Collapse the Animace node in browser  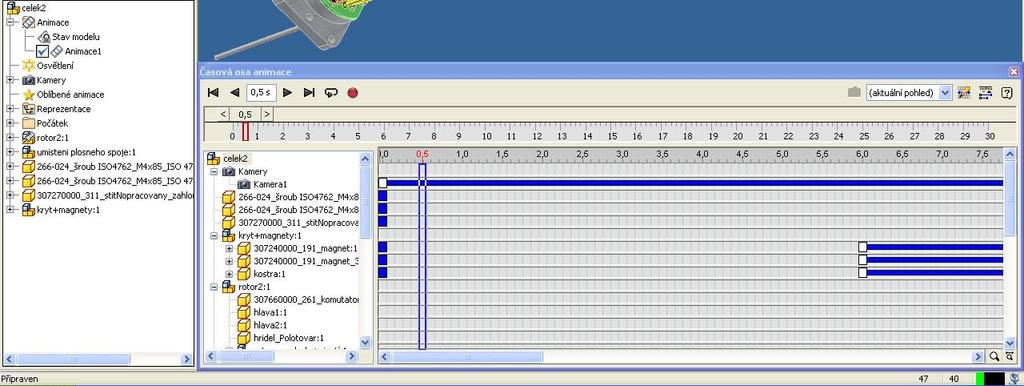(10, 22)
